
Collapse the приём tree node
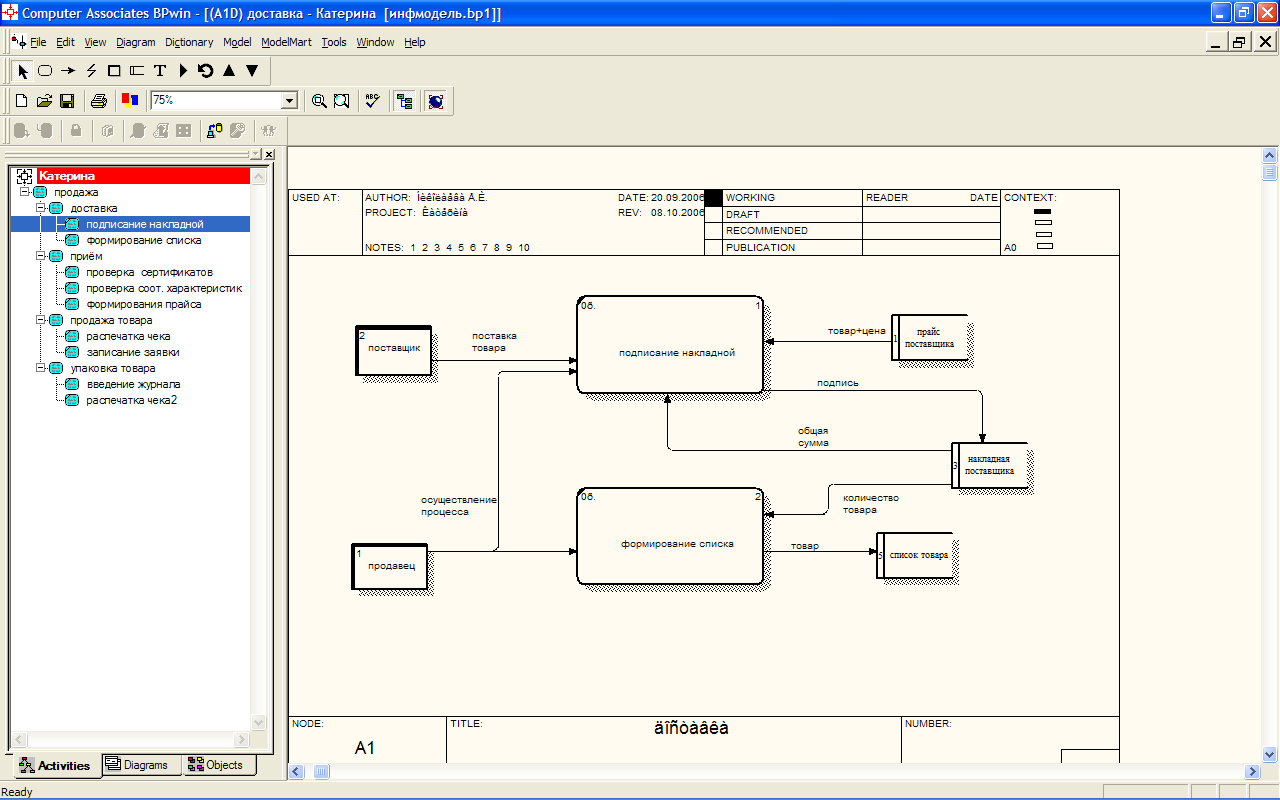[41, 256]
